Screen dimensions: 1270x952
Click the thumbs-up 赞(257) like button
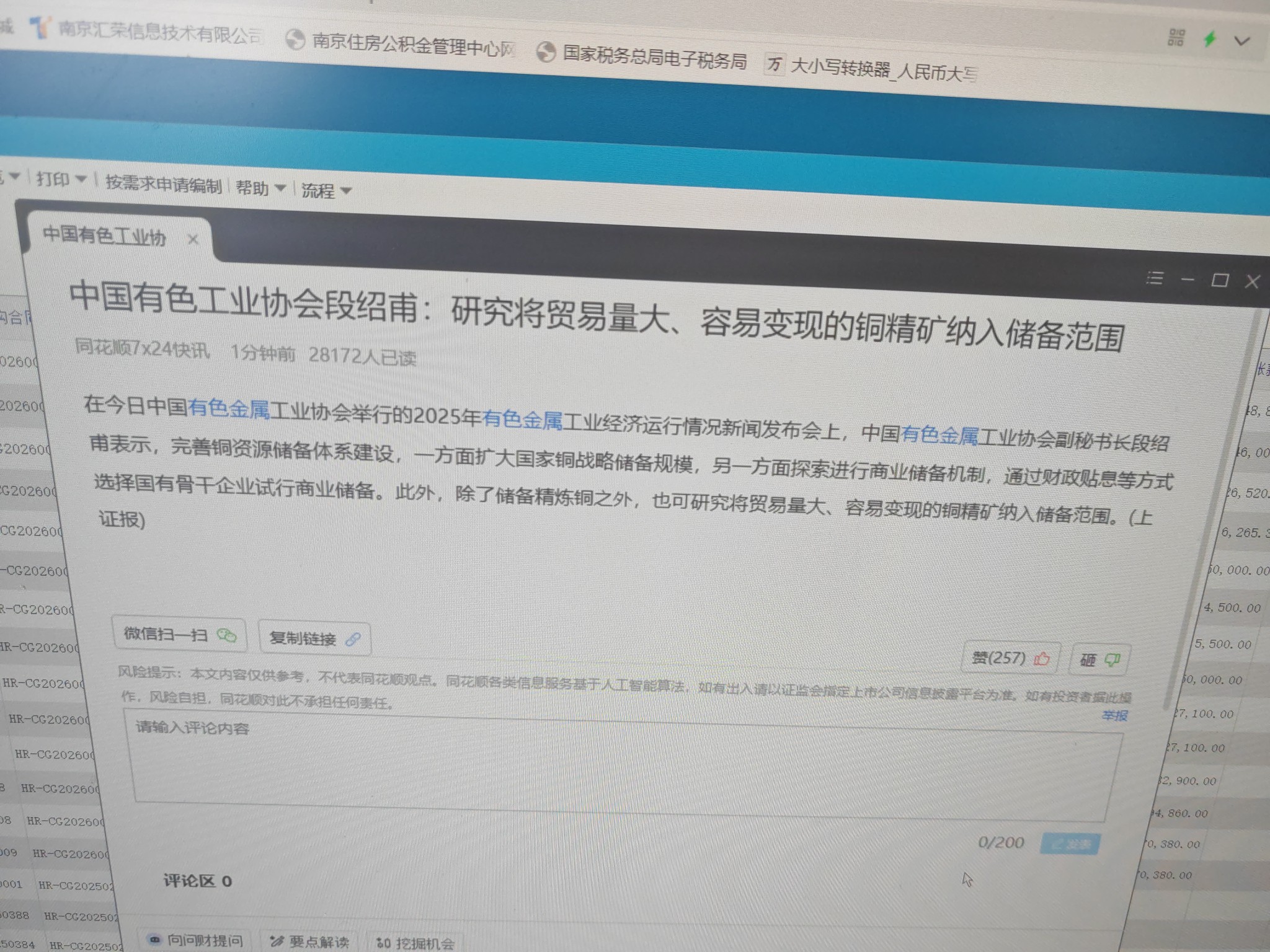tap(1010, 658)
